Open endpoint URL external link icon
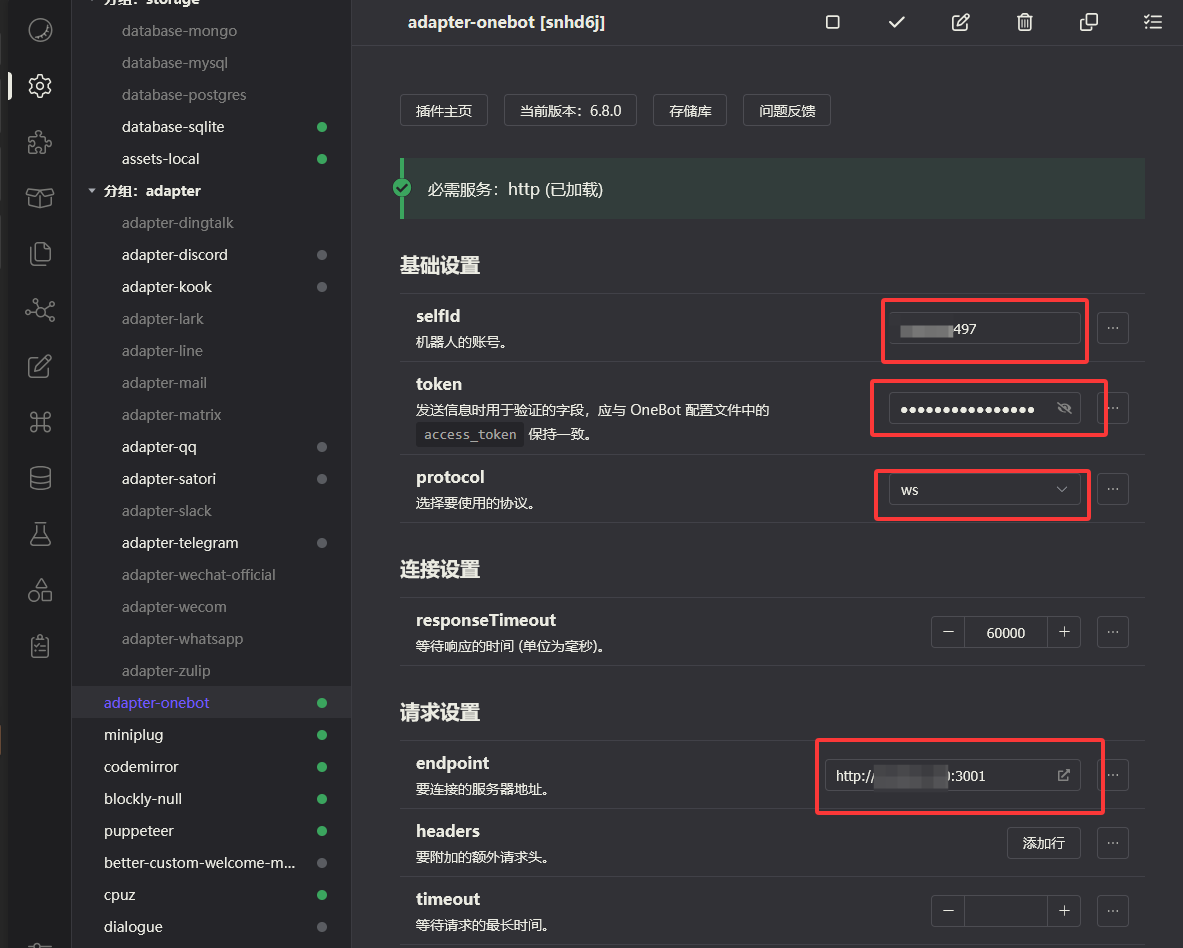Viewport: 1183px width, 948px height. (1064, 775)
